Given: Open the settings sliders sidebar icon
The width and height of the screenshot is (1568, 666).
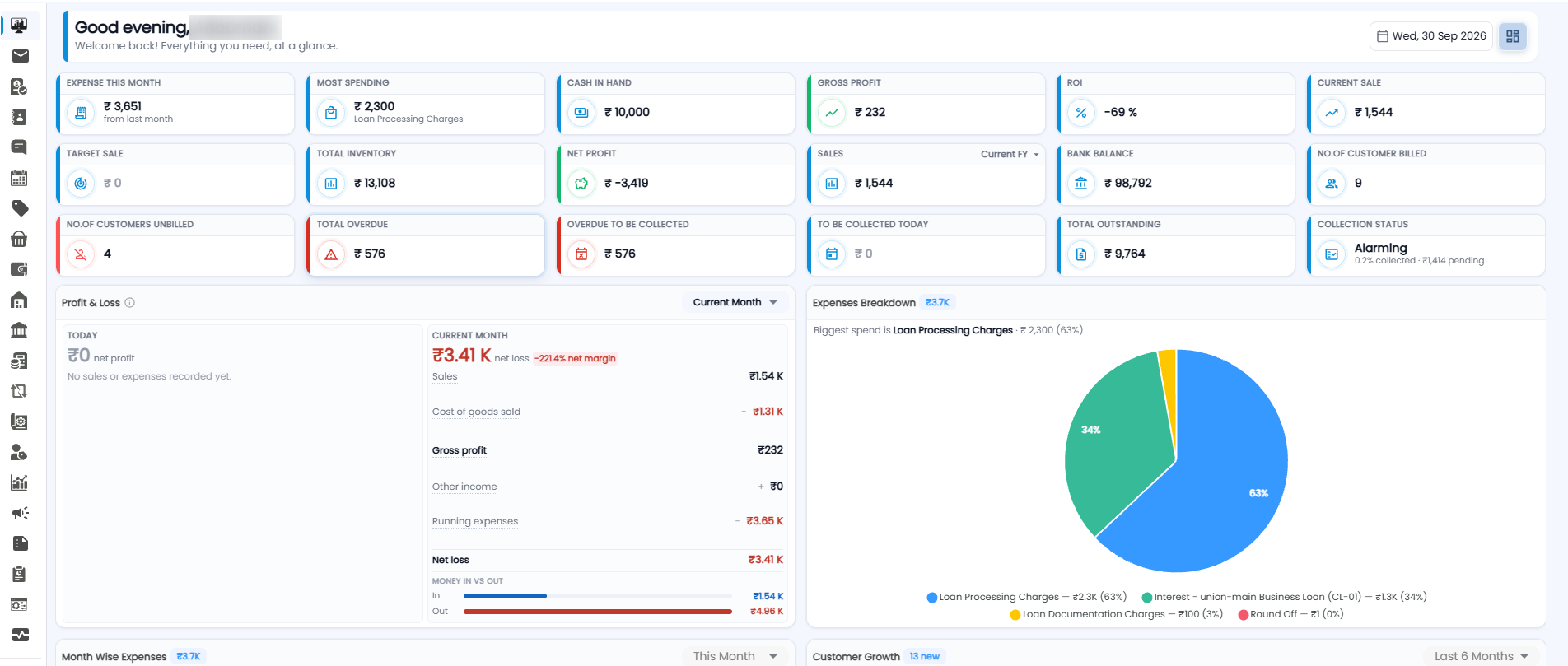Looking at the screenshot, I should pos(19,604).
